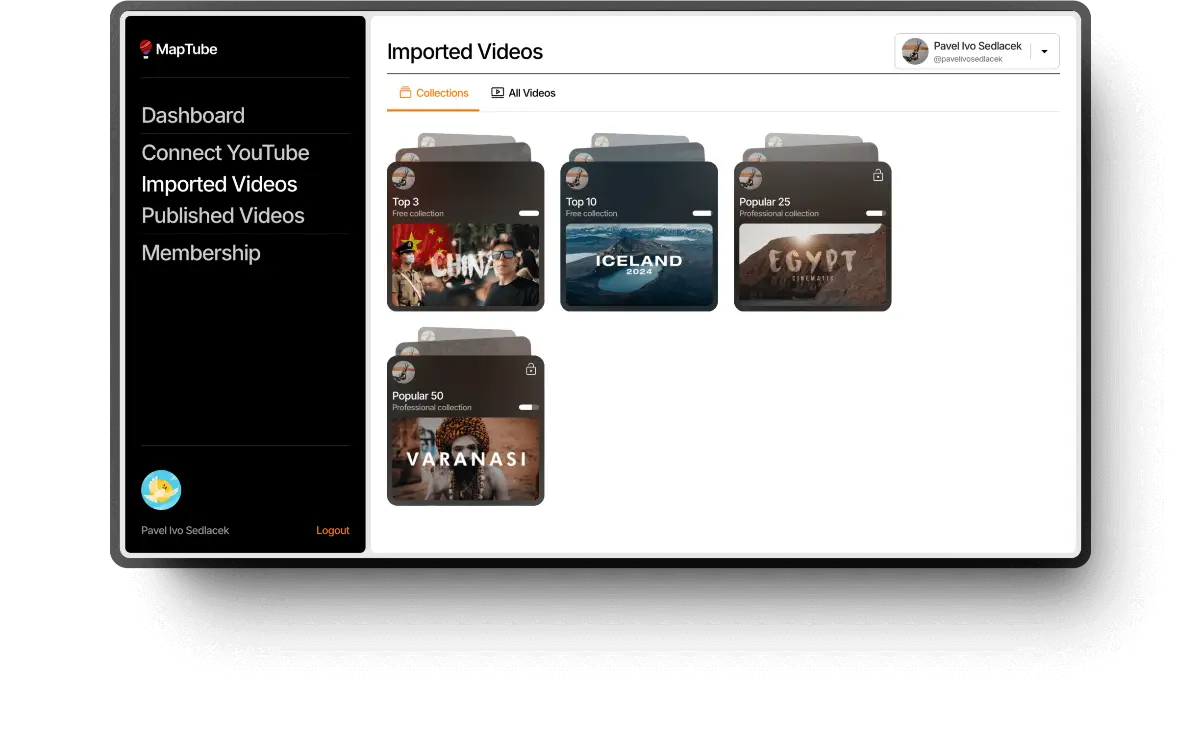
Task: Toggle the switch on Popular 25 Egypt collection
Action: pos(877,212)
